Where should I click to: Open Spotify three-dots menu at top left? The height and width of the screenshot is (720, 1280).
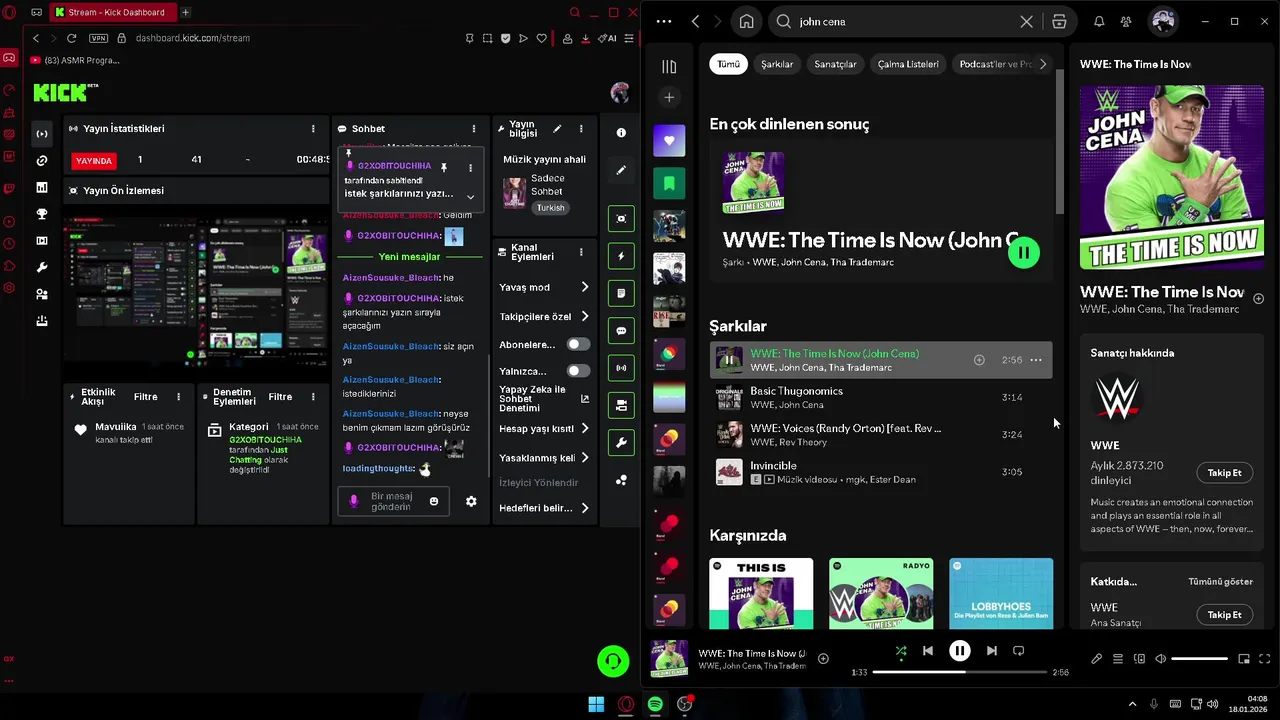pyautogui.click(x=663, y=21)
